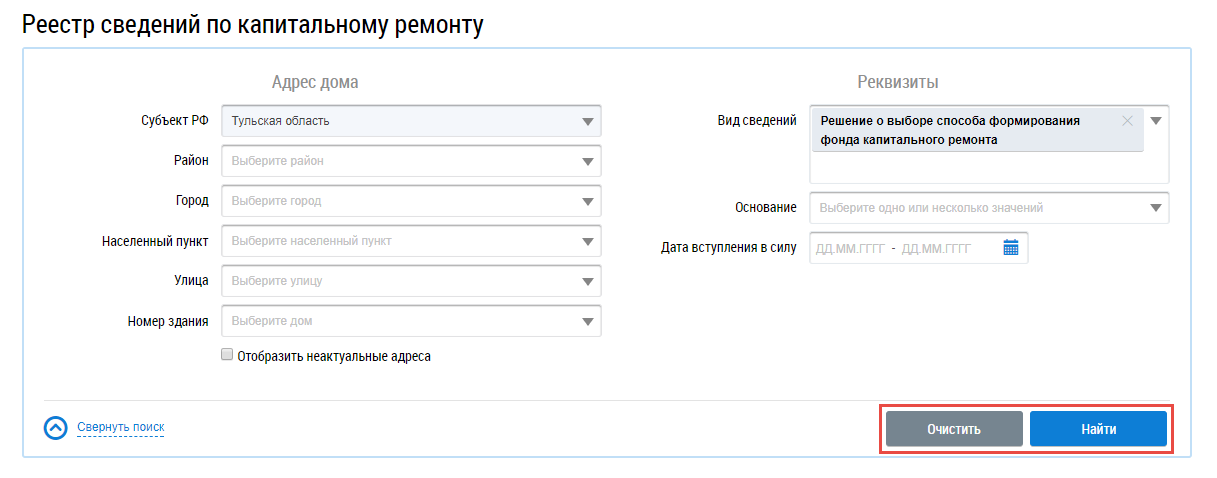Open the 'Основание' multi-select dropdown
1217x478 pixels.
point(1156,208)
